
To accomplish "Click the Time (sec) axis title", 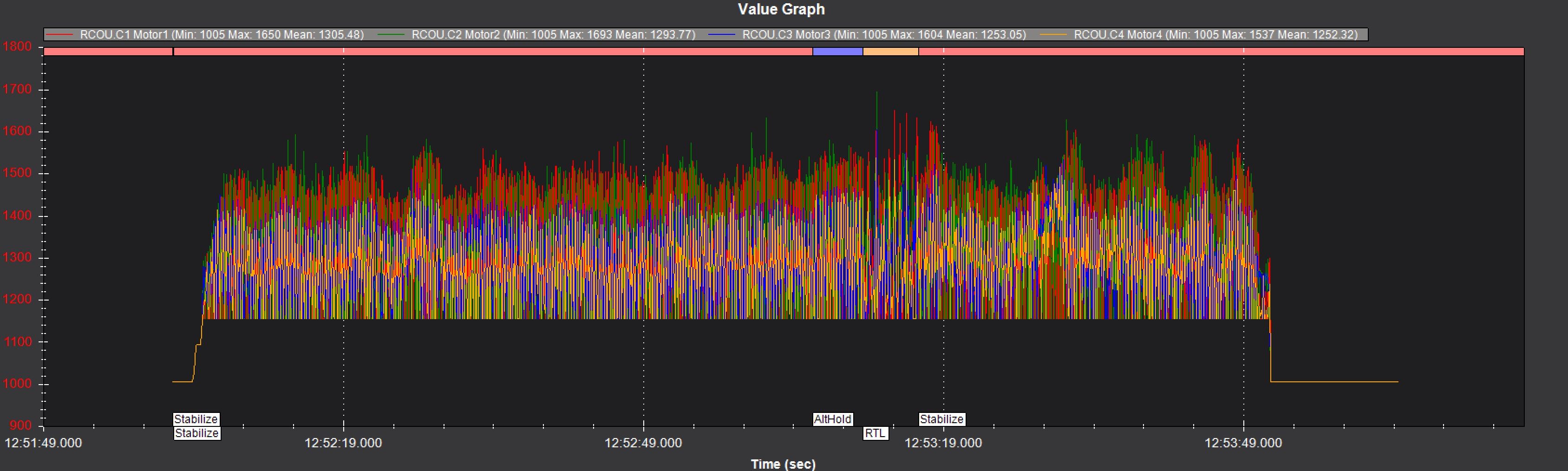I will click(x=783, y=464).
